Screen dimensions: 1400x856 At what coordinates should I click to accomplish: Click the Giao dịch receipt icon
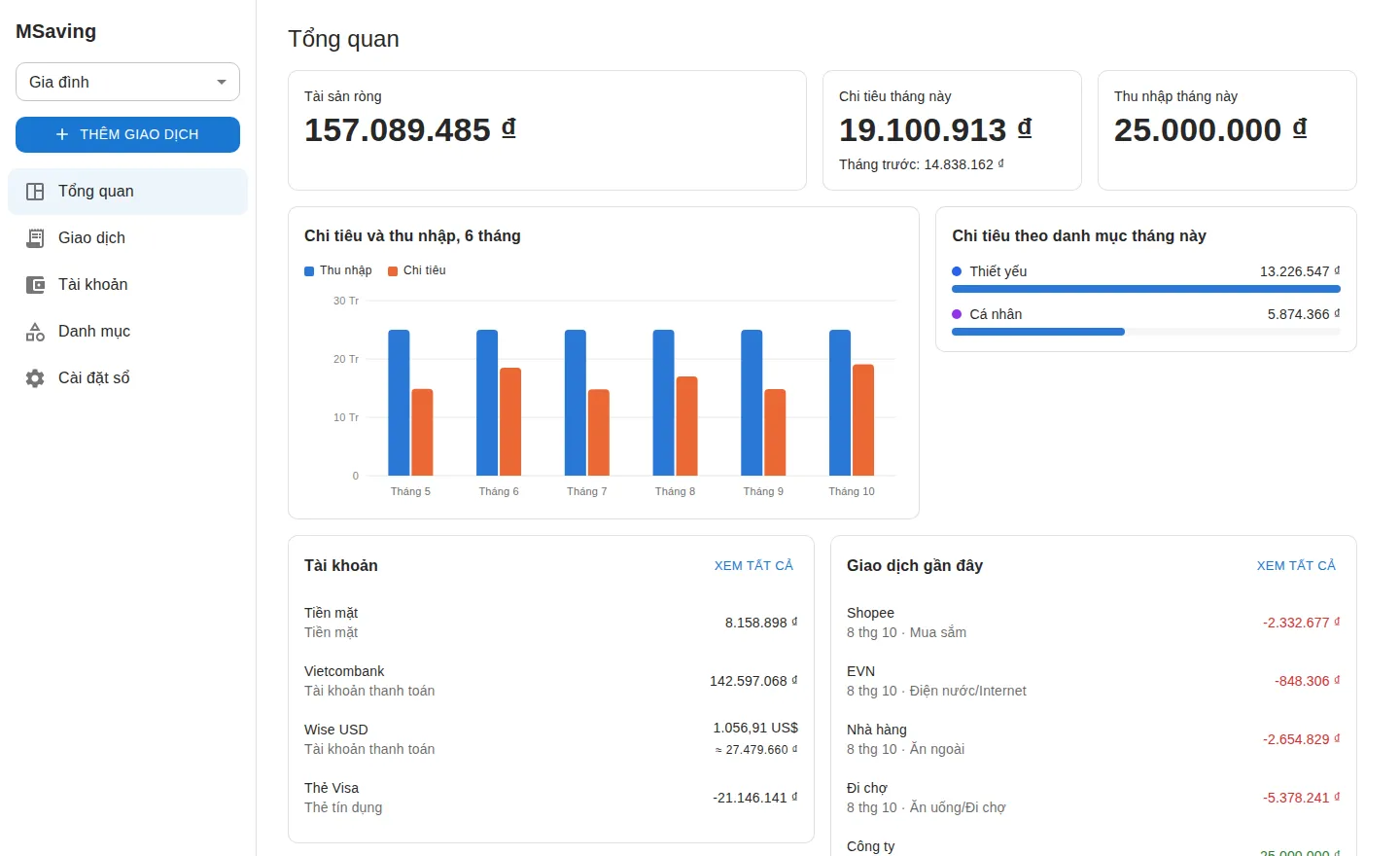(x=35, y=238)
